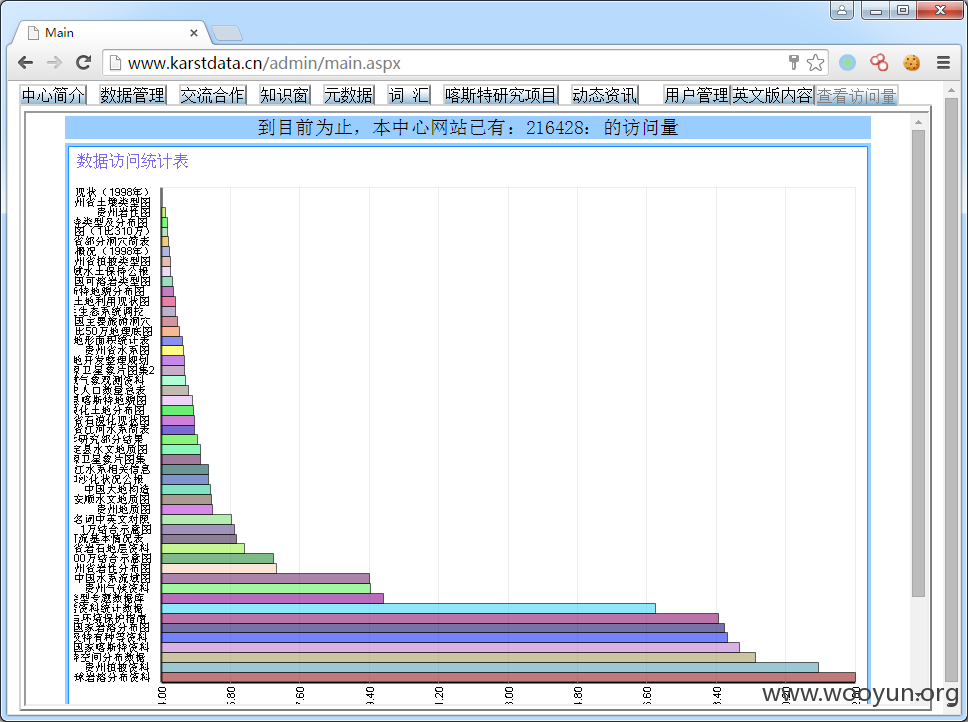Open the red circles extension icon
The width and height of the screenshot is (968, 722).
(879, 62)
